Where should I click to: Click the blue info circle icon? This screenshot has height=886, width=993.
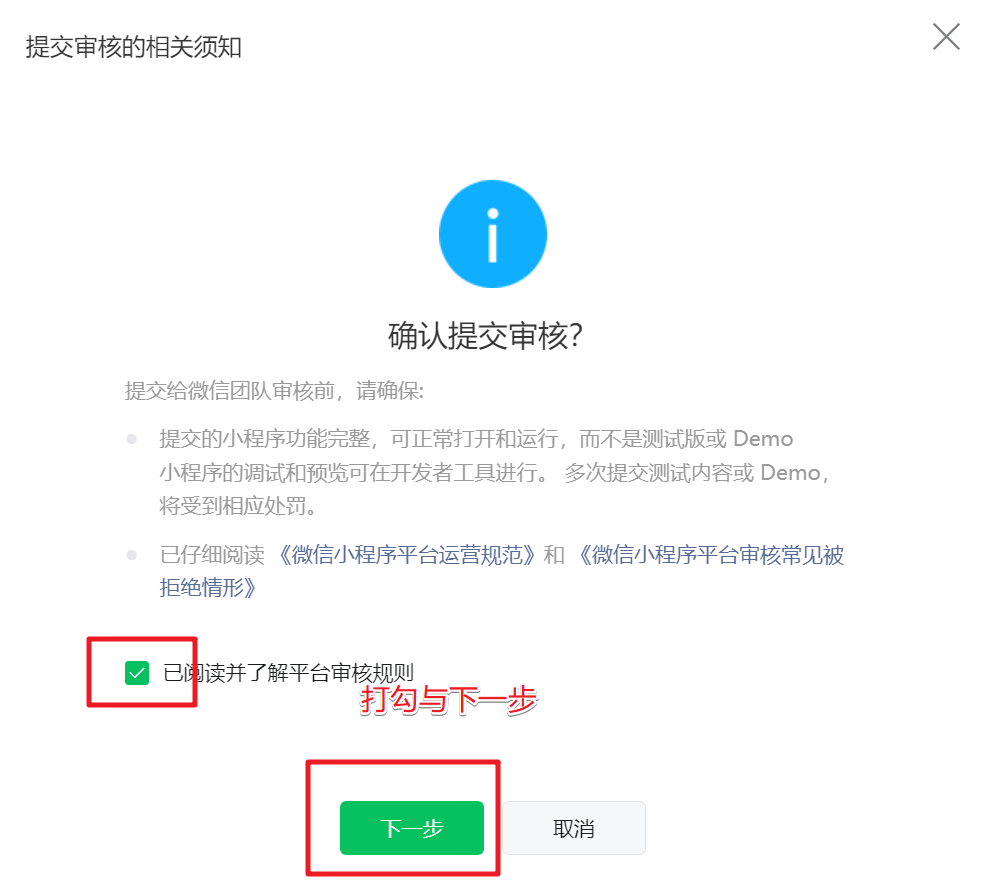[x=493, y=234]
